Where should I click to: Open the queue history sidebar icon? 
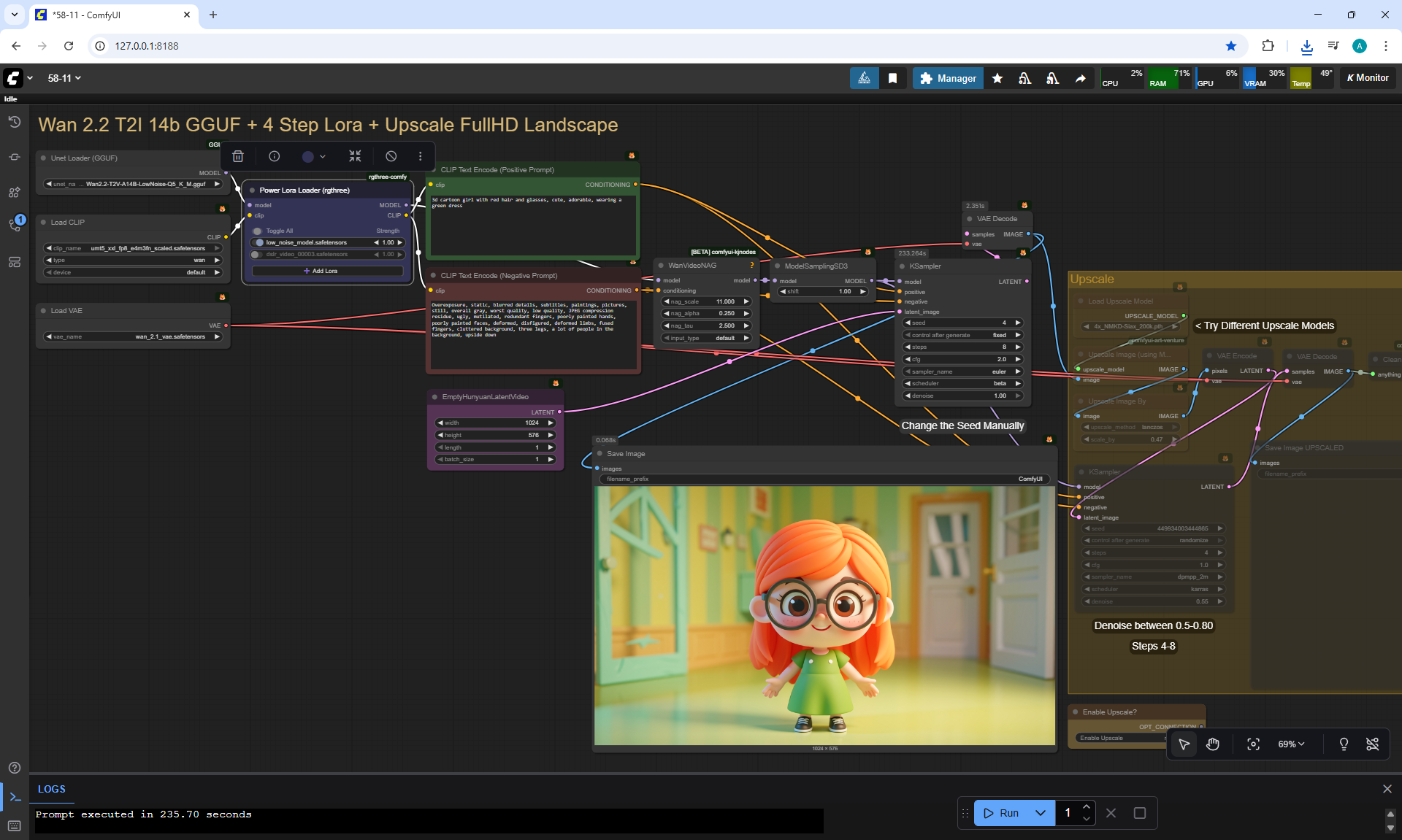click(x=15, y=122)
